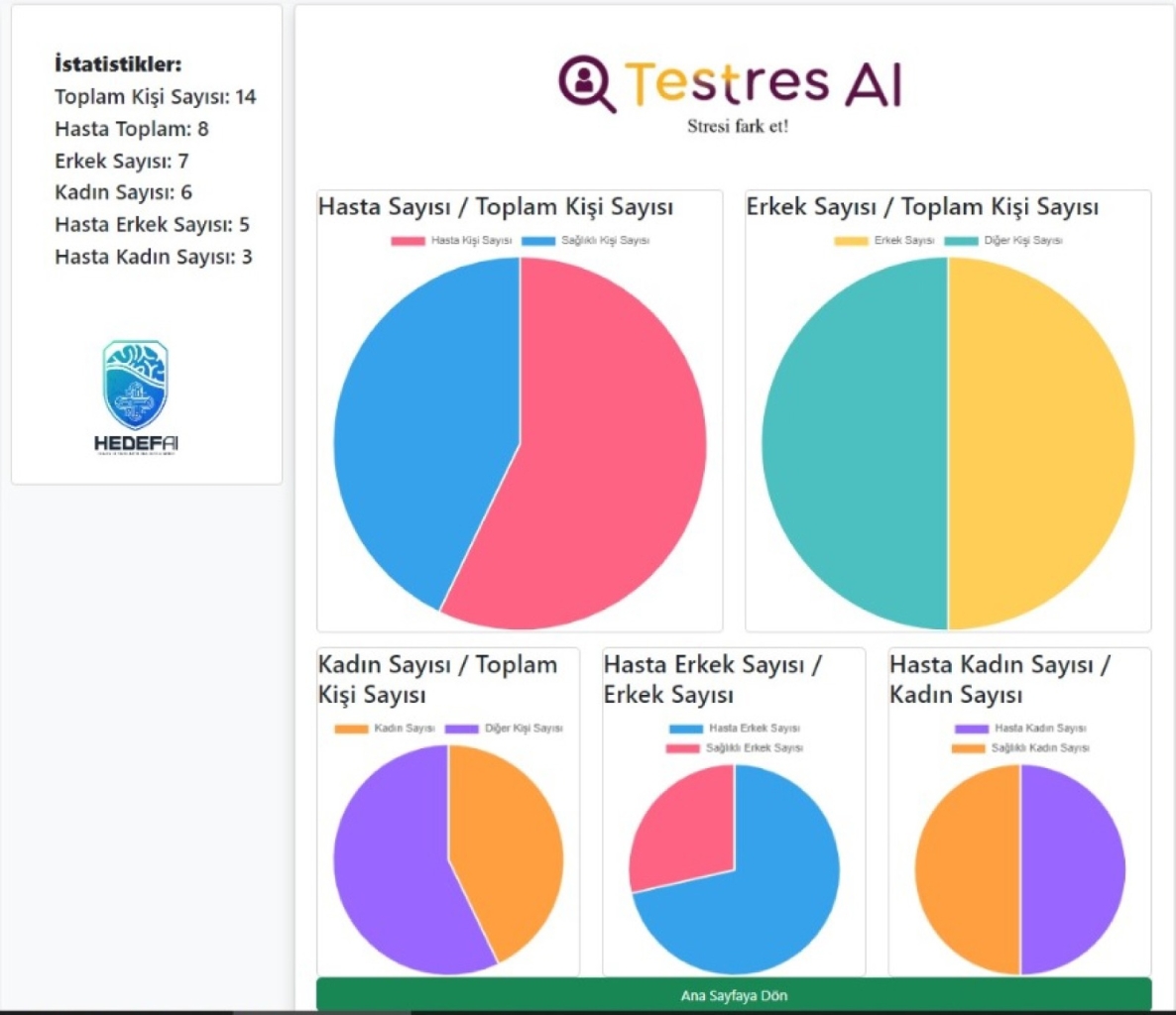
Task: Click the teal other-people pie slice
Action: (x=855, y=444)
